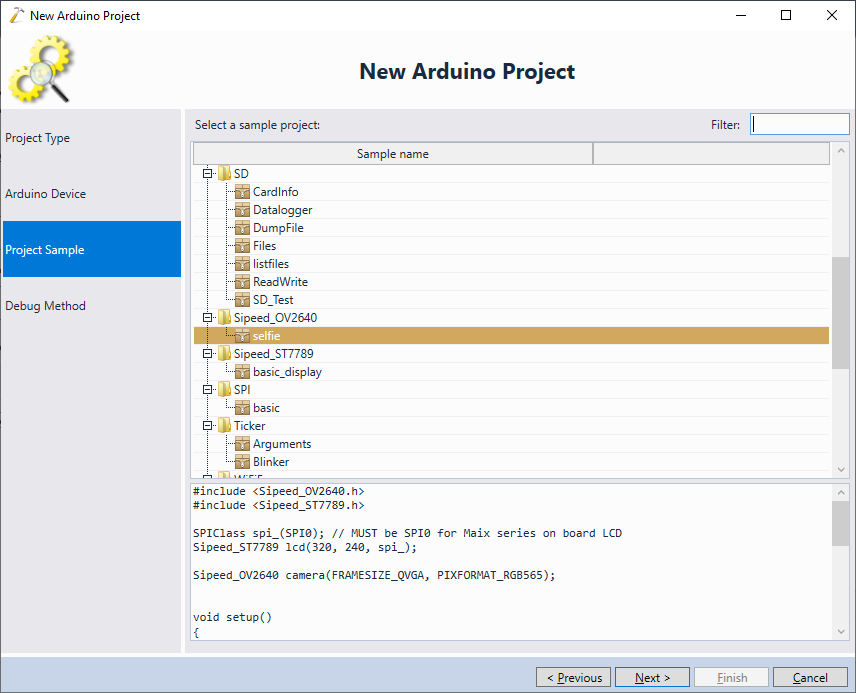The width and height of the screenshot is (856, 693).
Task: Click the Sipeed_ST7789 folder label
Action: [274, 354]
